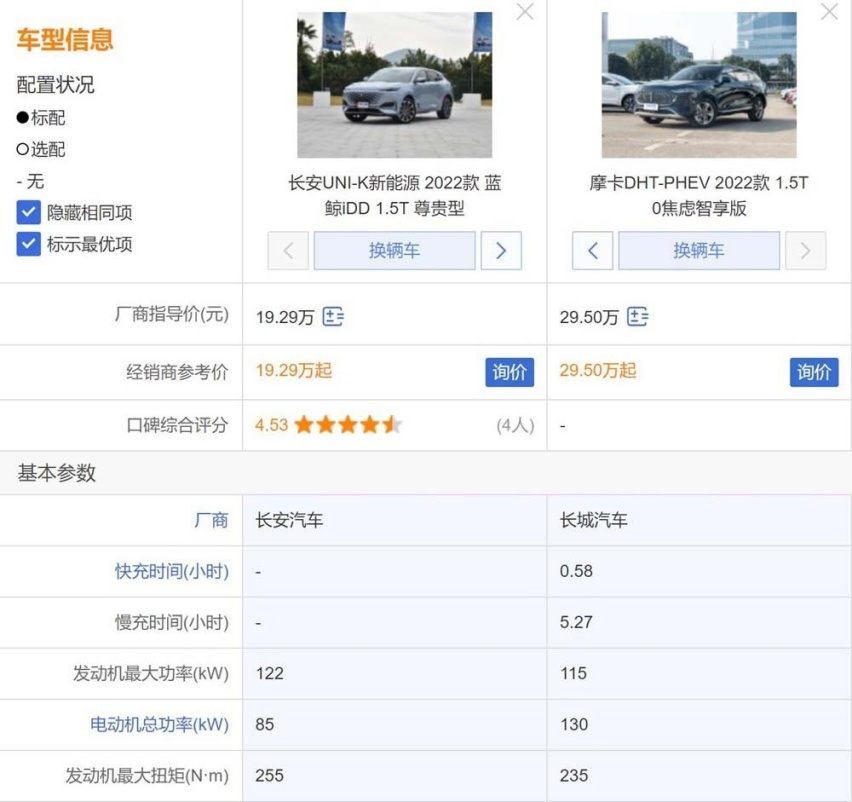Click the 基本参数 section header

(x=57, y=473)
